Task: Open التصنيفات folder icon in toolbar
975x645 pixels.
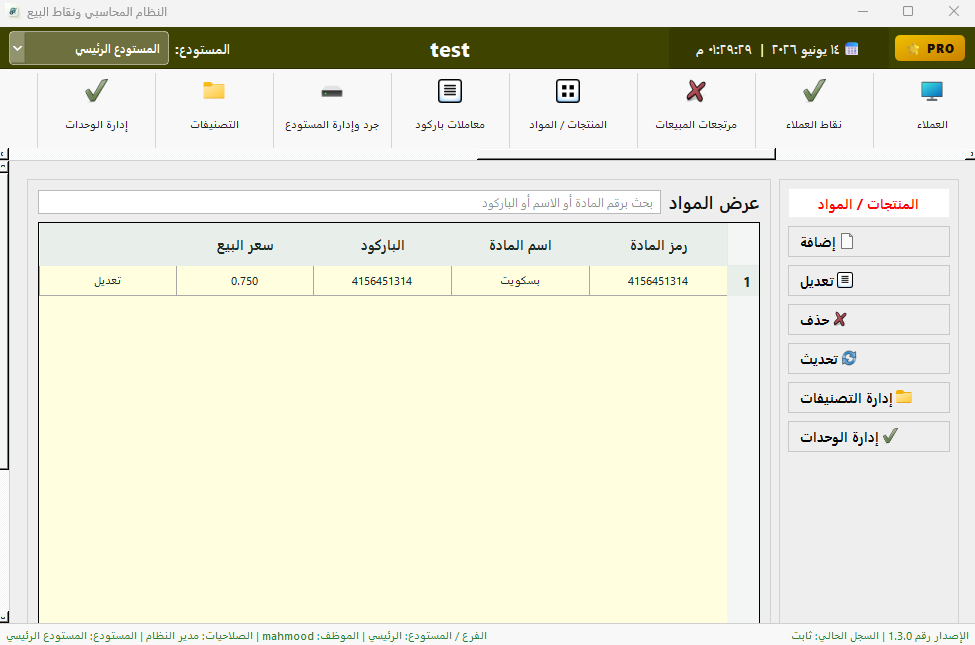Action: pyautogui.click(x=214, y=91)
